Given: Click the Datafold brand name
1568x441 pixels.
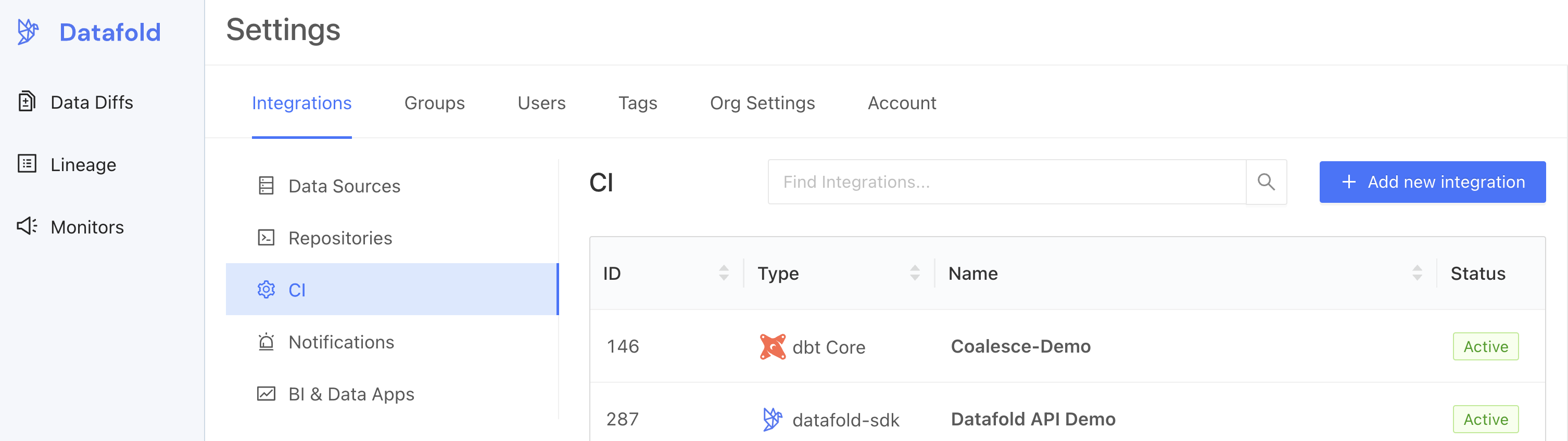Looking at the screenshot, I should point(110,32).
